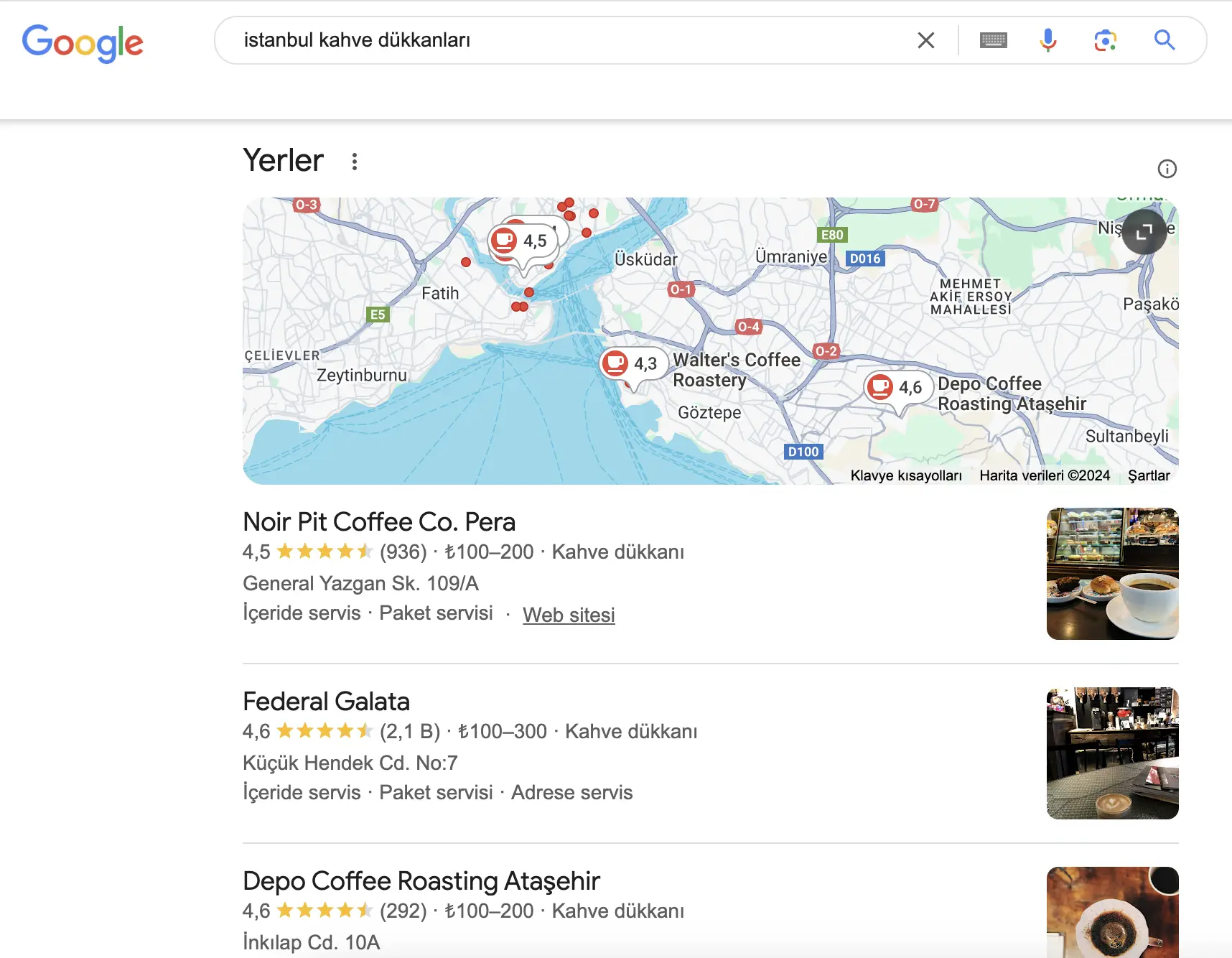Viewport: 1232px width, 958px height.
Task: Open Noir Pit Coffee Web sitesi link
Action: pos(569,615)
